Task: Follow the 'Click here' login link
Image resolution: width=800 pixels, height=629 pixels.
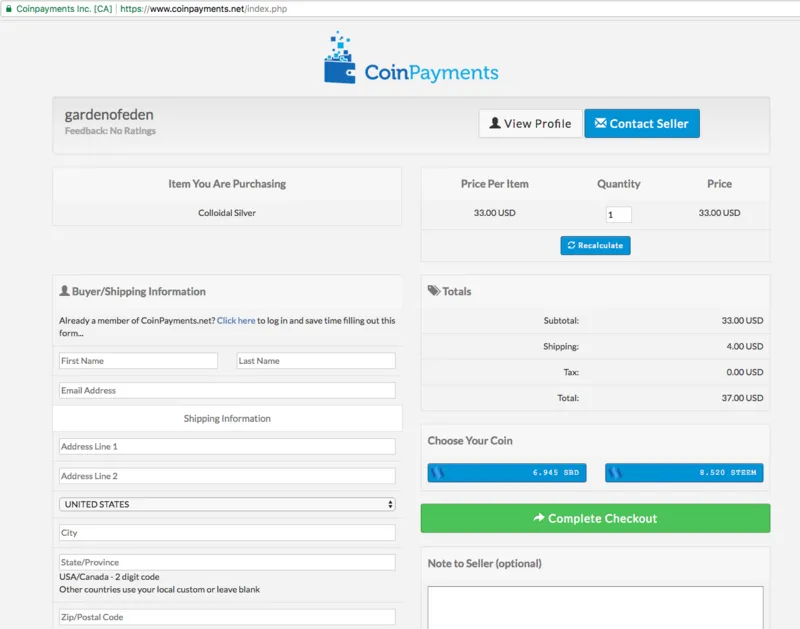Action: click(x=236, y=320)
